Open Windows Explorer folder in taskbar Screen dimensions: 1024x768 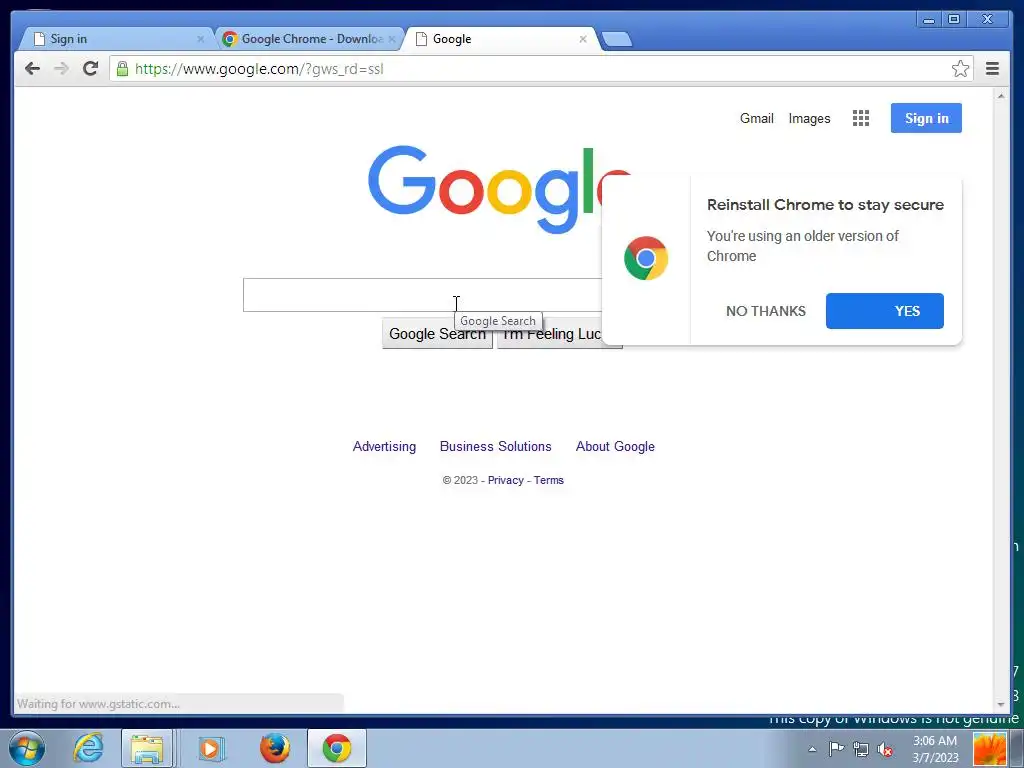click(147, 748)
